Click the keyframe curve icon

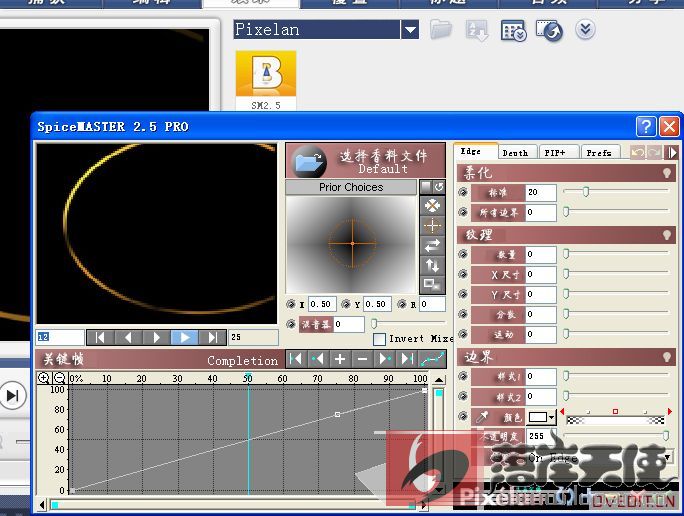tap(432, 359)
